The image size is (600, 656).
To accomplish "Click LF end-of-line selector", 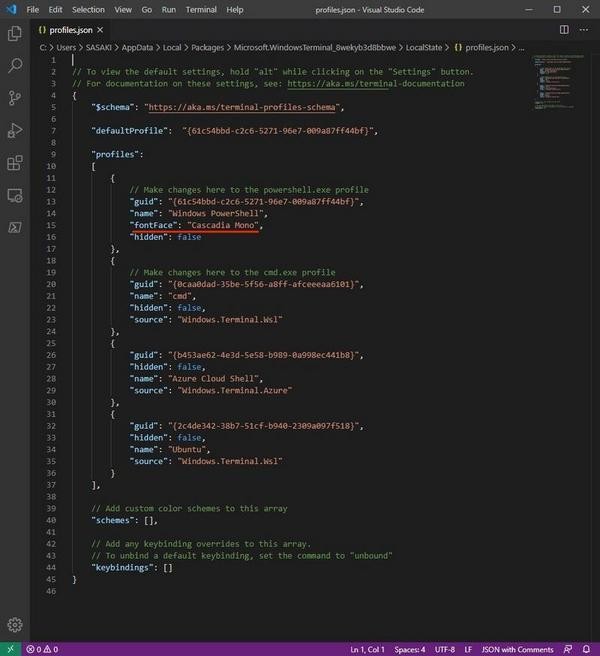I will pos(468,650).
